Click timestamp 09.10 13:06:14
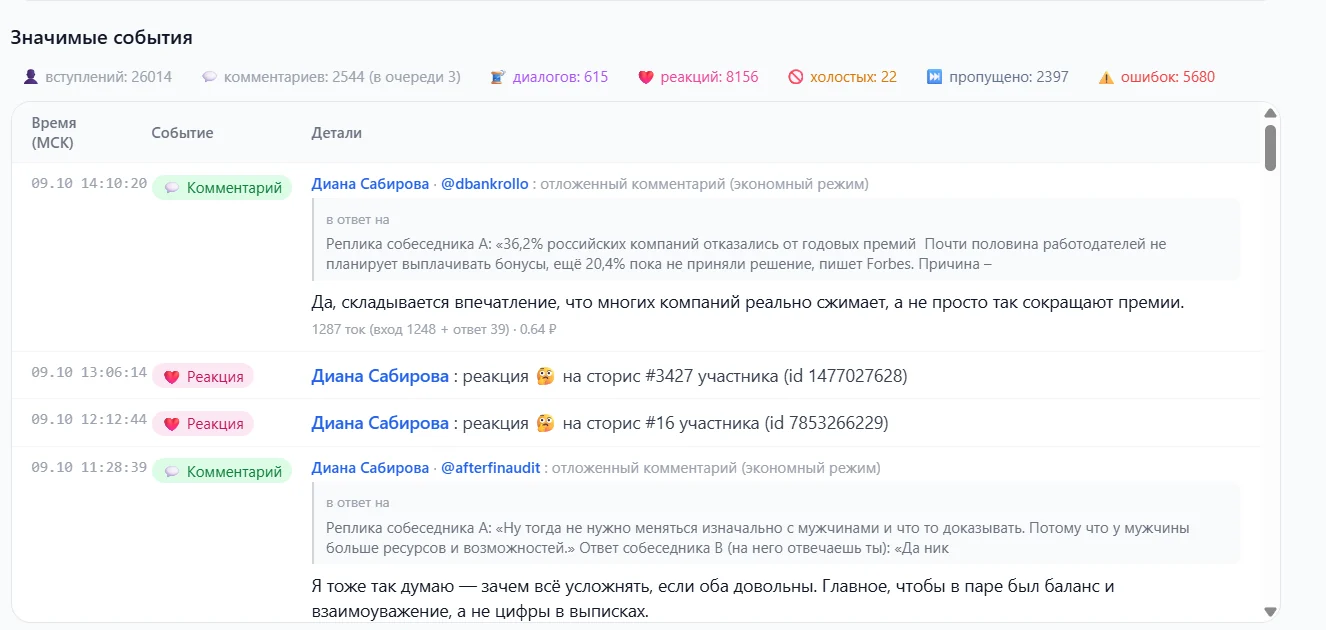Screen dimensions: 1326x630 pos(89,372)
